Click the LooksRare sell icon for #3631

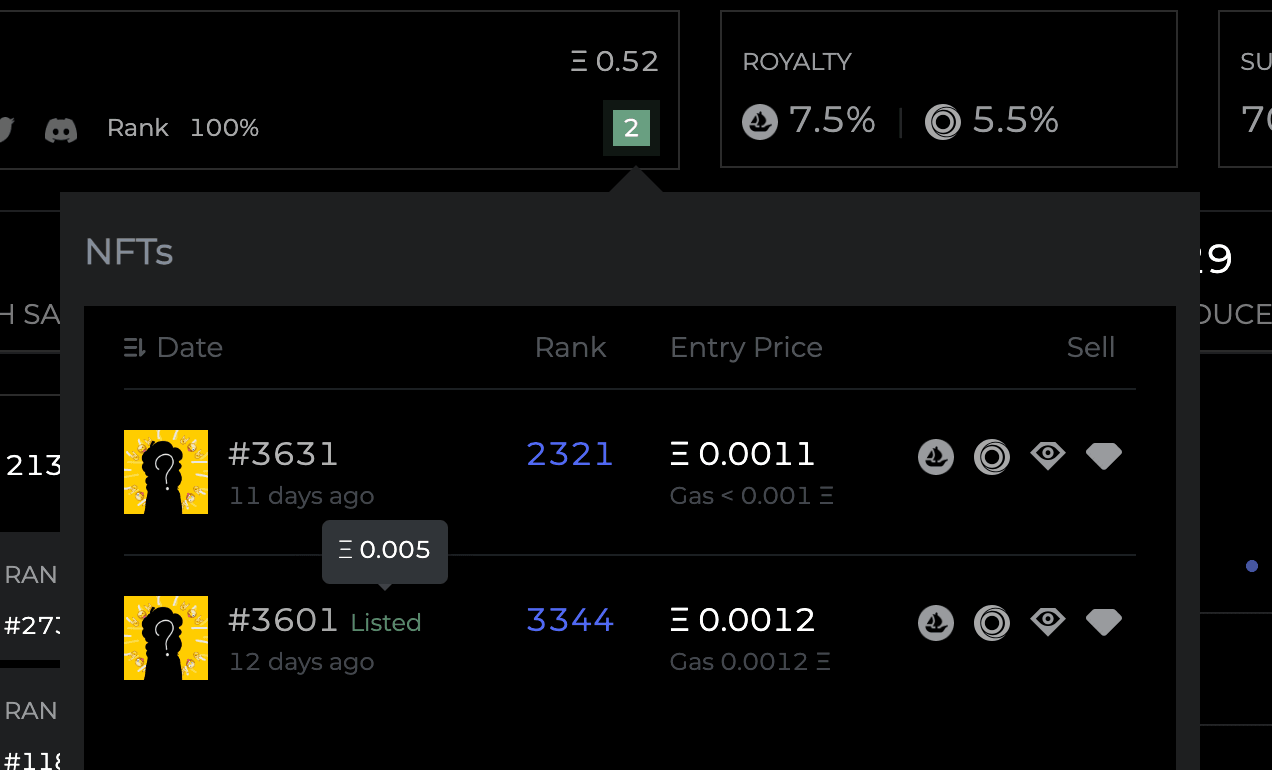tap(992, 457)
